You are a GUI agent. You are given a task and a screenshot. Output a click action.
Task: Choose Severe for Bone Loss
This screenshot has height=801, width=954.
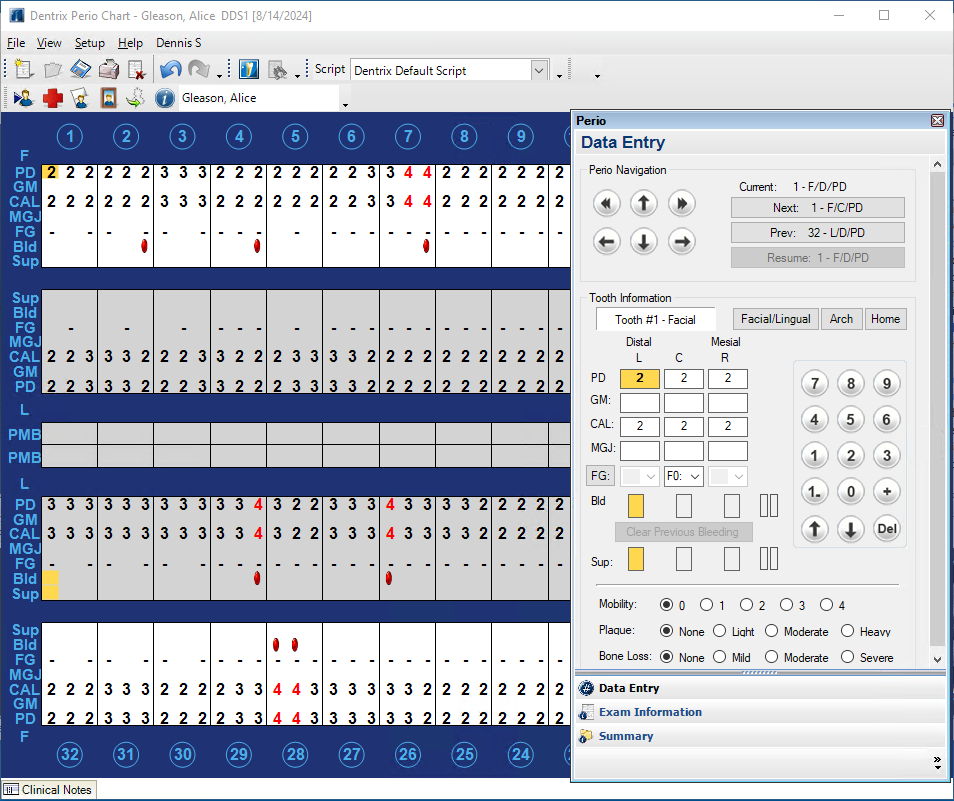(847, 657)
